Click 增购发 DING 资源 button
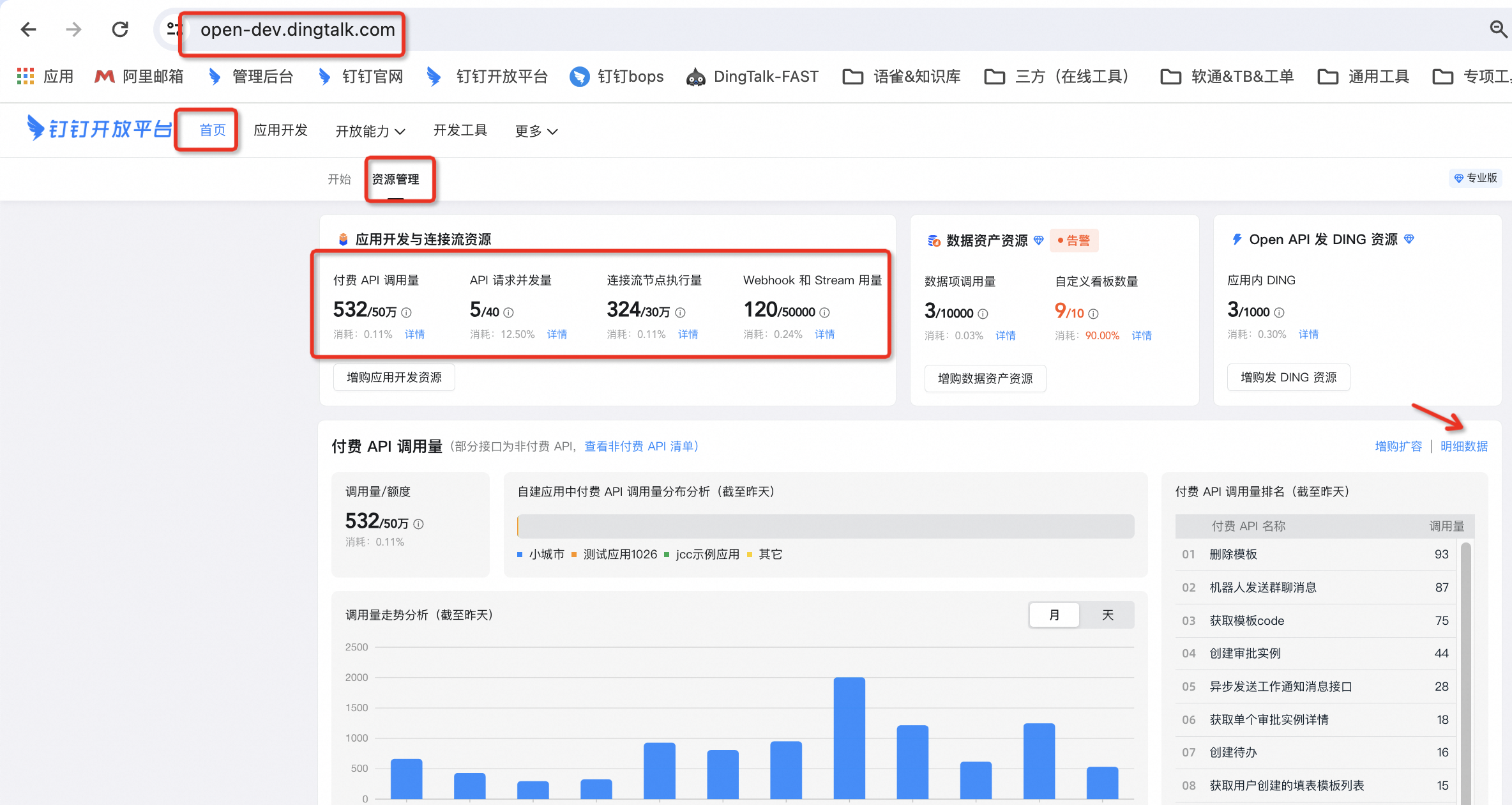 (1289, 378)
